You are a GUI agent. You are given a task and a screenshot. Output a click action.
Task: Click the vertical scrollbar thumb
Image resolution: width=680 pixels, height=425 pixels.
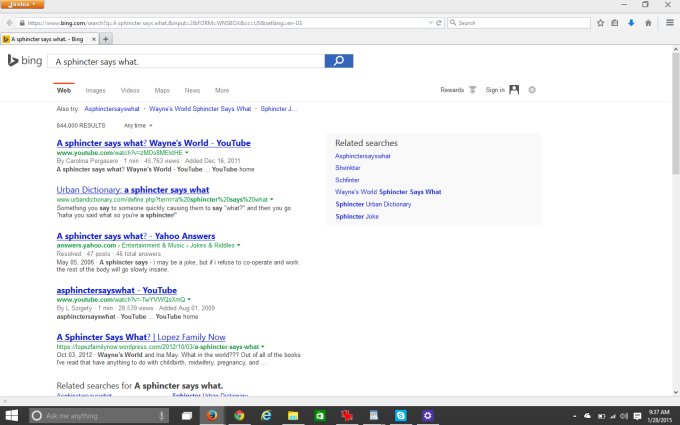676,113
